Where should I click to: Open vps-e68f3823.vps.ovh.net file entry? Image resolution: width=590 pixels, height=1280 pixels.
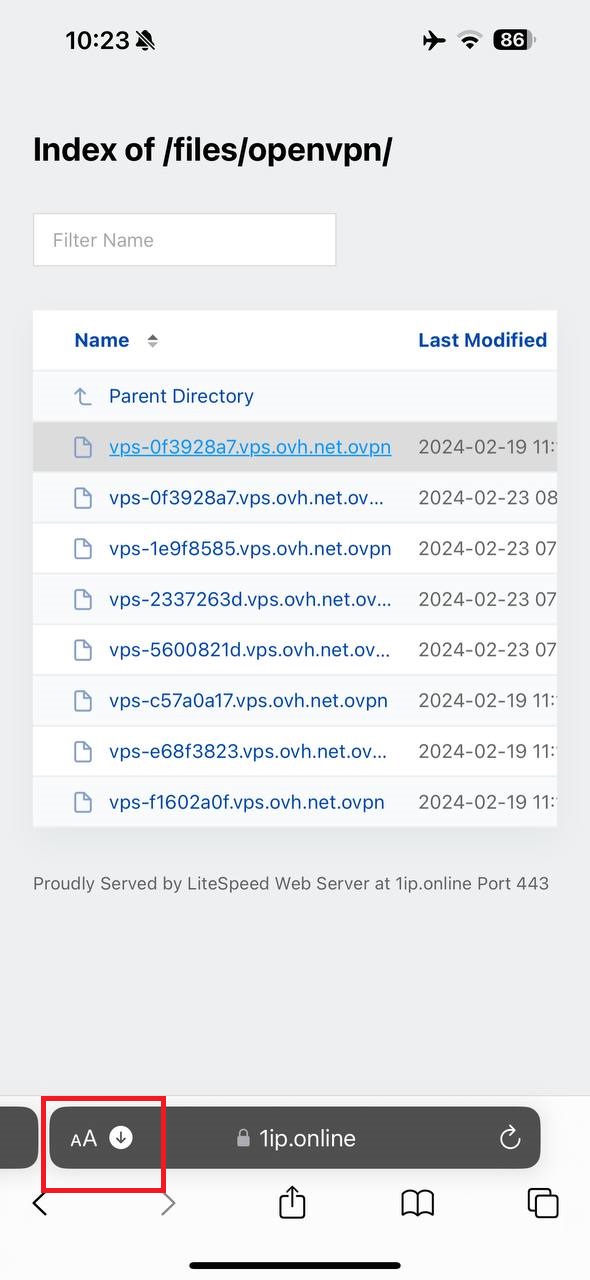coord(248,751)
